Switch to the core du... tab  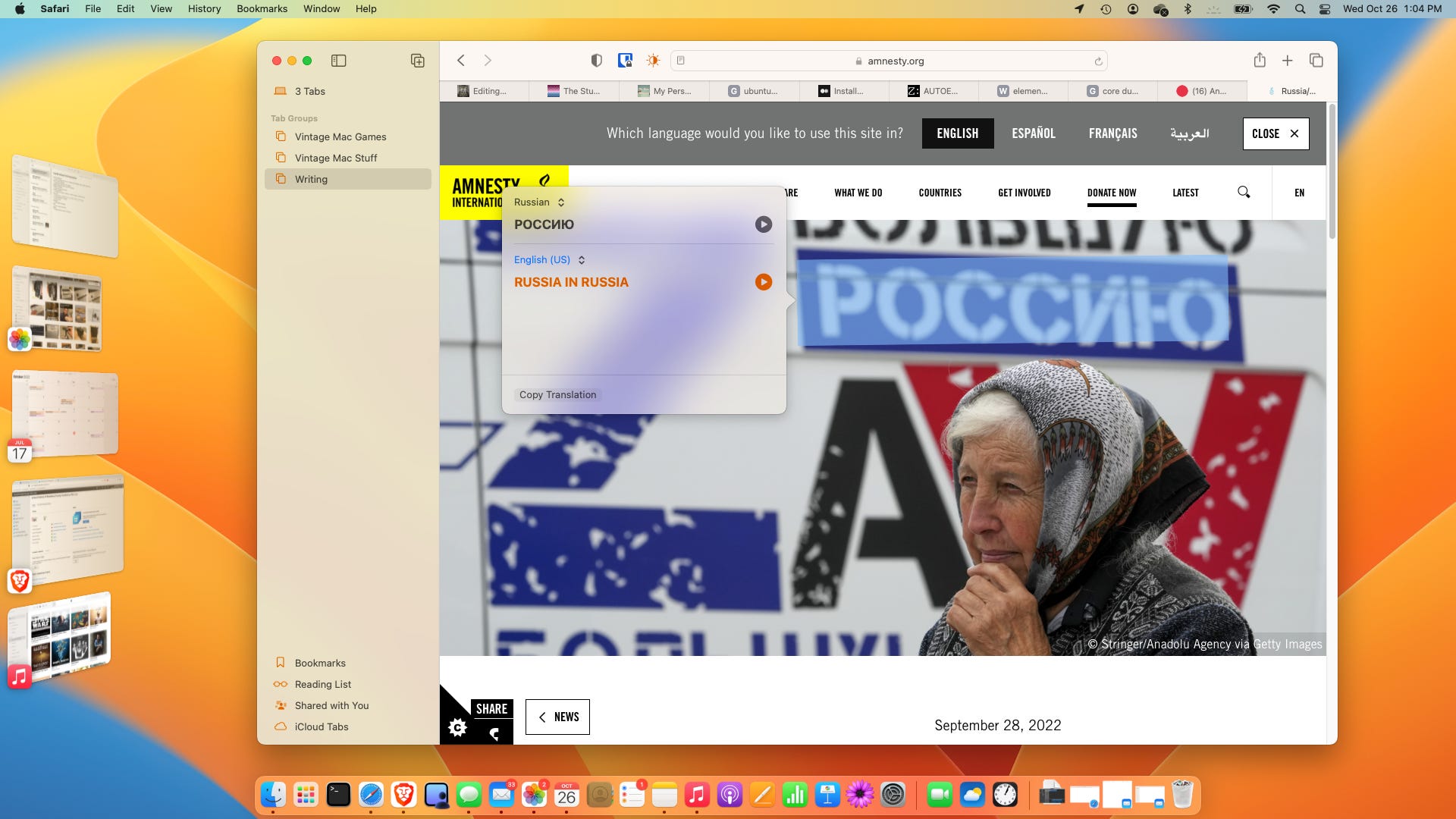click(x=1113, y=91)
